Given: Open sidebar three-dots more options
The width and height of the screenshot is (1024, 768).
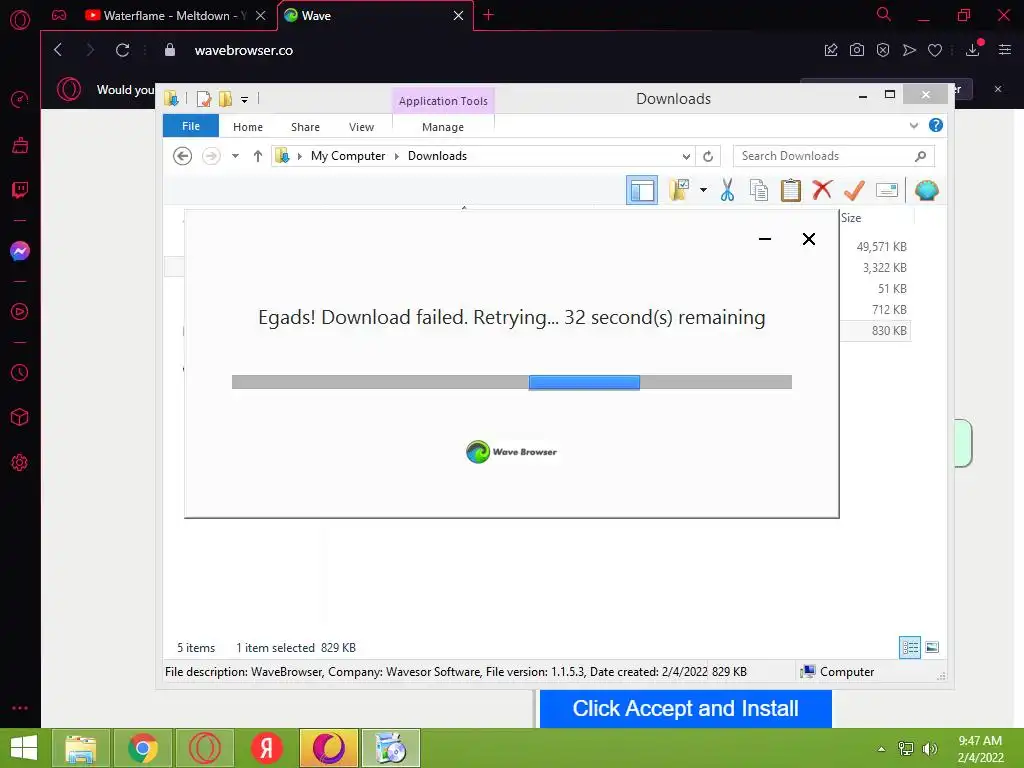Looking at the screenshot, I should [x=20, y=708].
